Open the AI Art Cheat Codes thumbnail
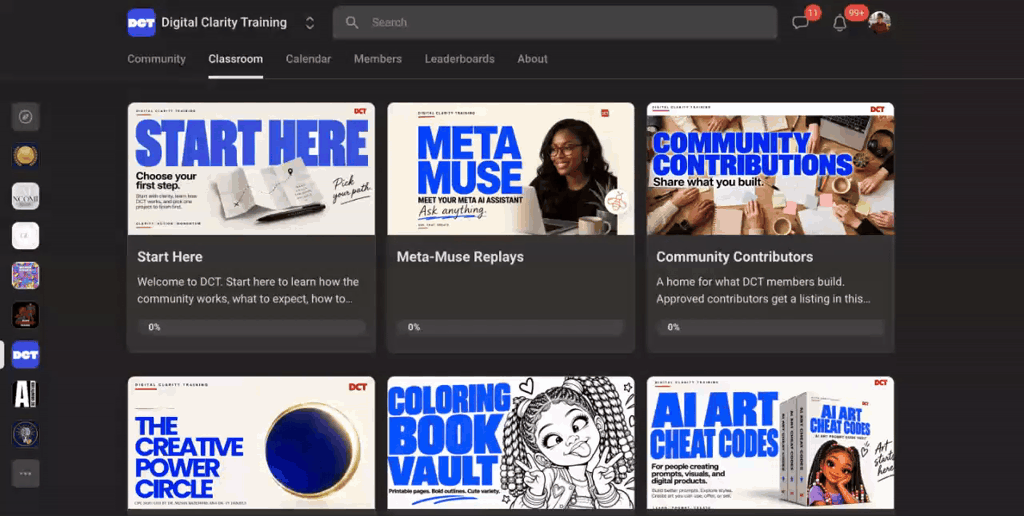The height and width of the screenshot is (516, 1024). (771, 443)
